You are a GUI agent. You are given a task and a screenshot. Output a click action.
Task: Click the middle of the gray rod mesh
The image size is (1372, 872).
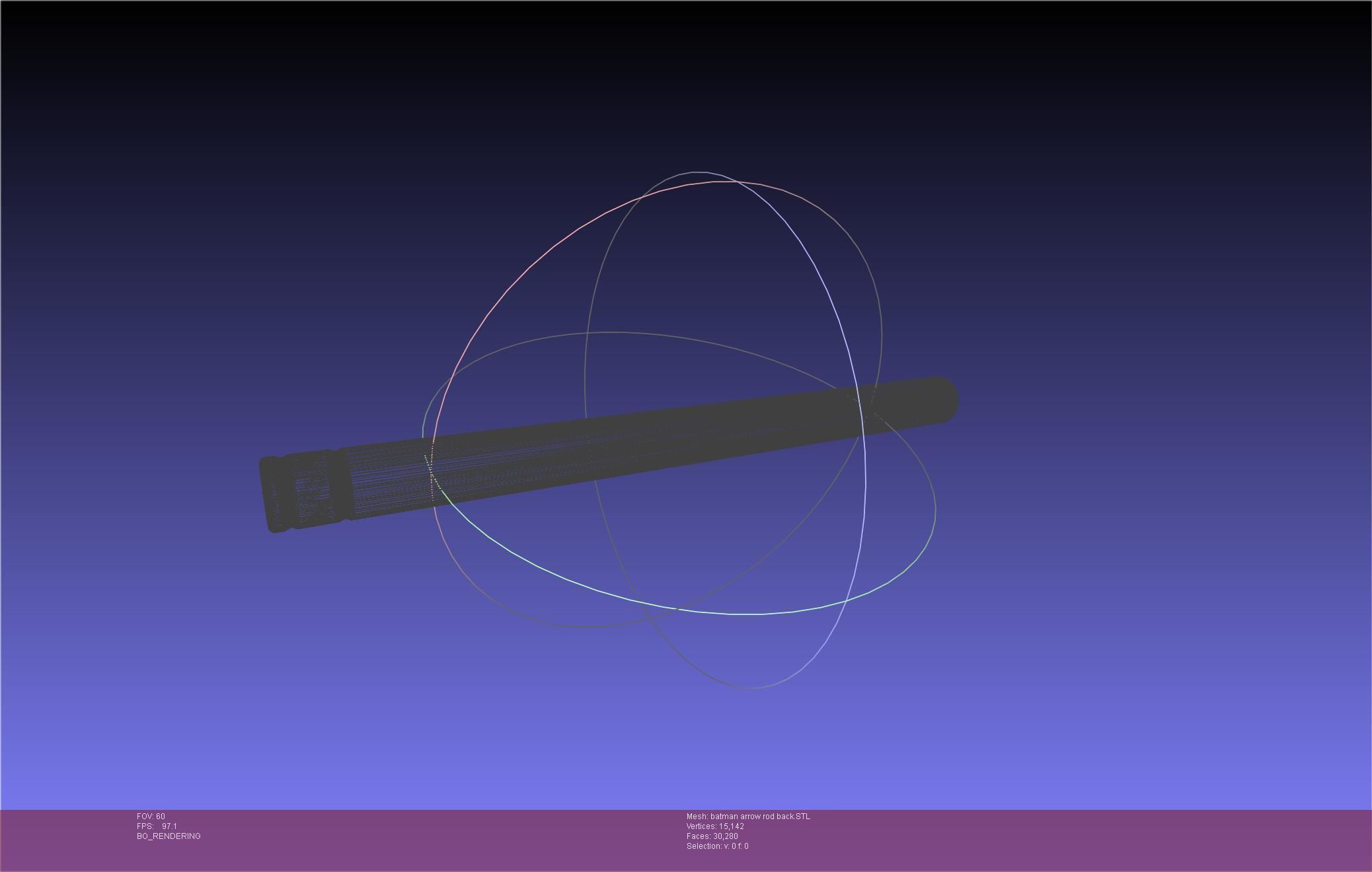[608, 446]
